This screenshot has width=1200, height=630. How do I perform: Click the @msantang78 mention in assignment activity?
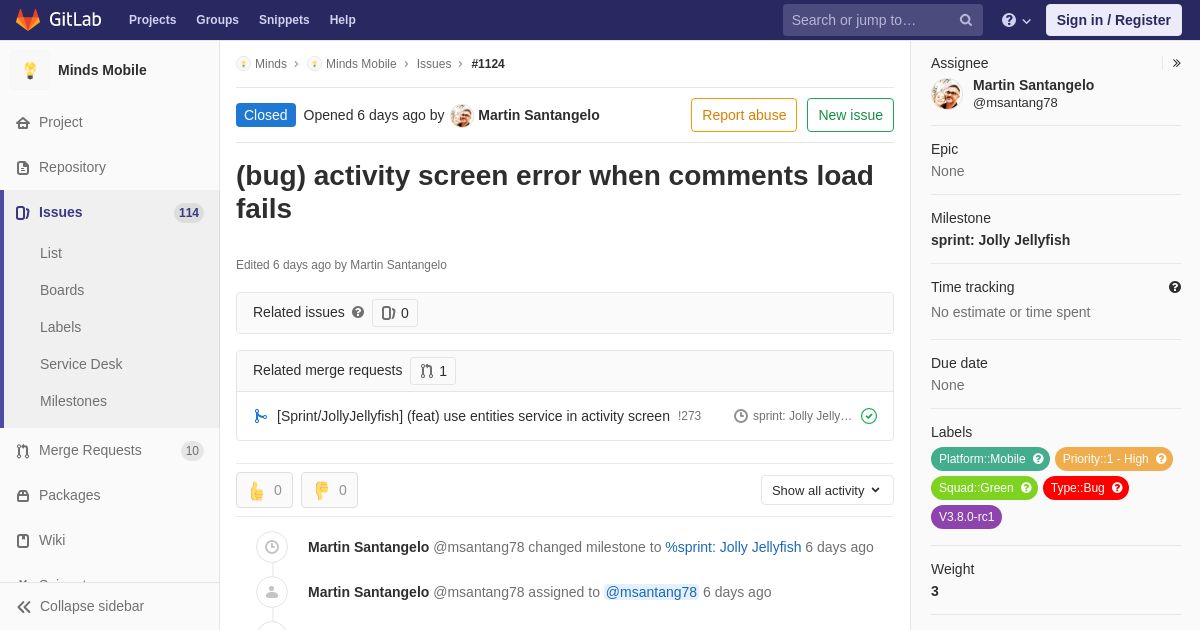(651, 592)
